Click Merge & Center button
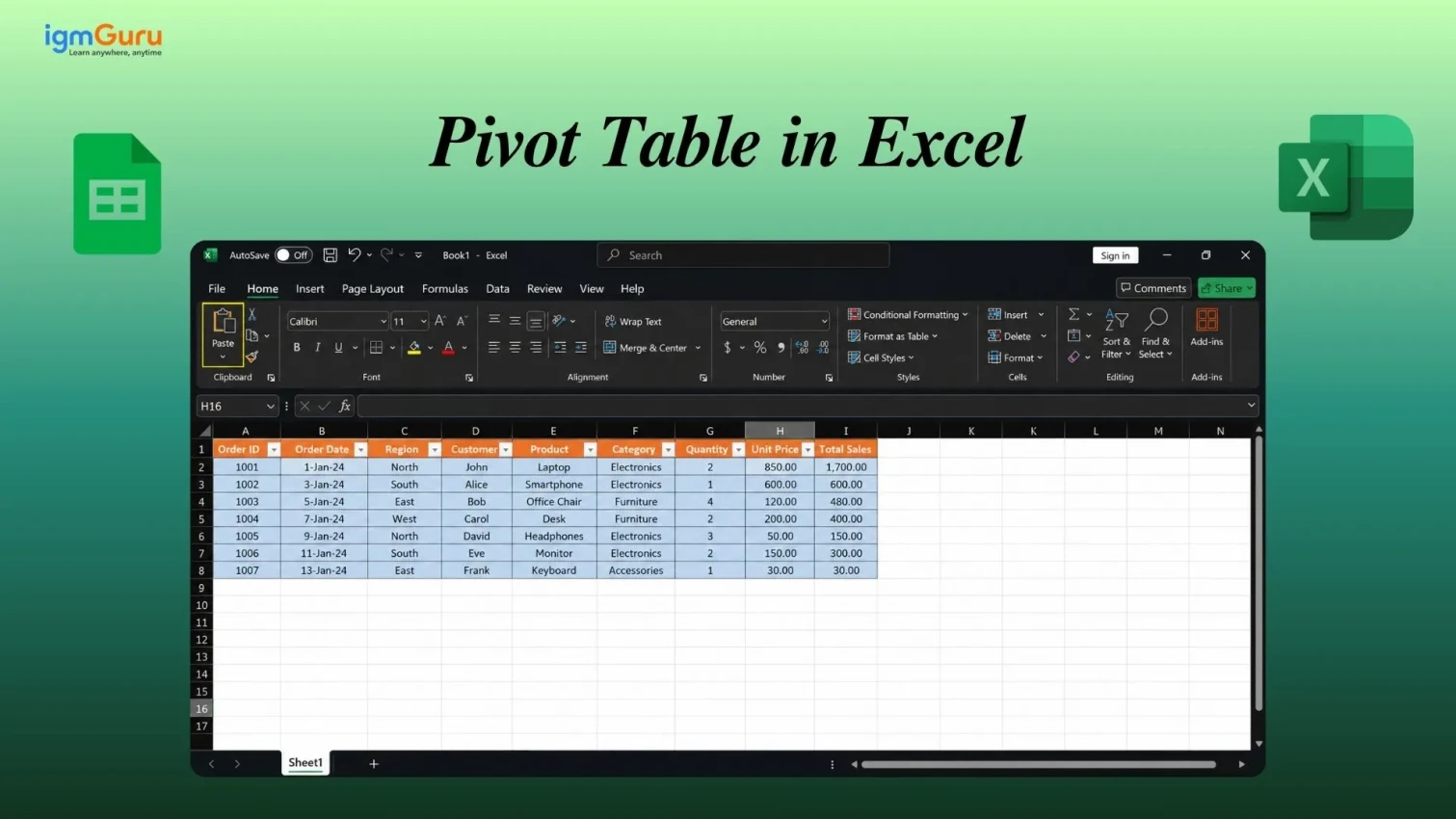 coord(646,348)
